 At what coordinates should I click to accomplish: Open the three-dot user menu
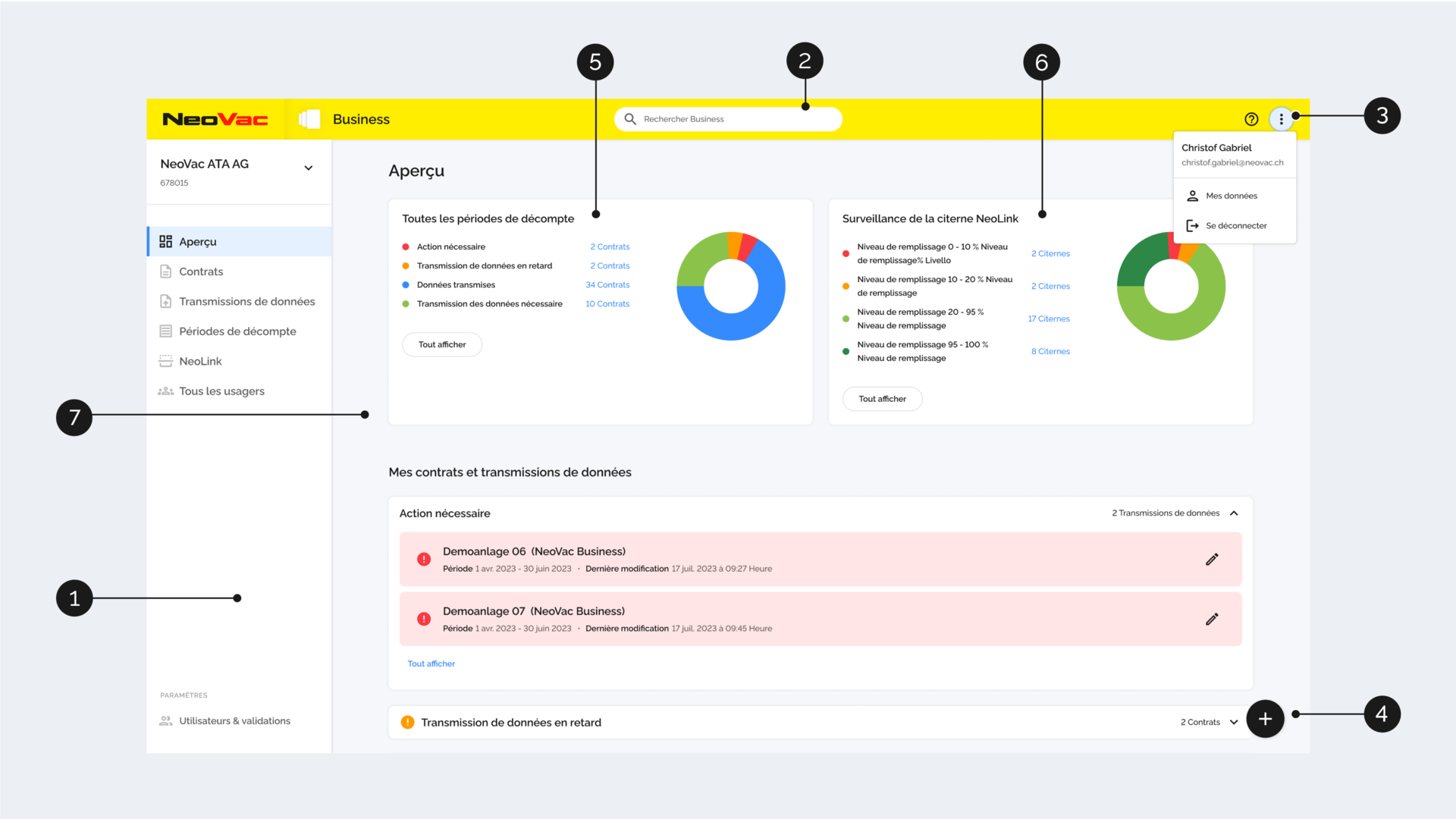click(x=1281, y=119)
